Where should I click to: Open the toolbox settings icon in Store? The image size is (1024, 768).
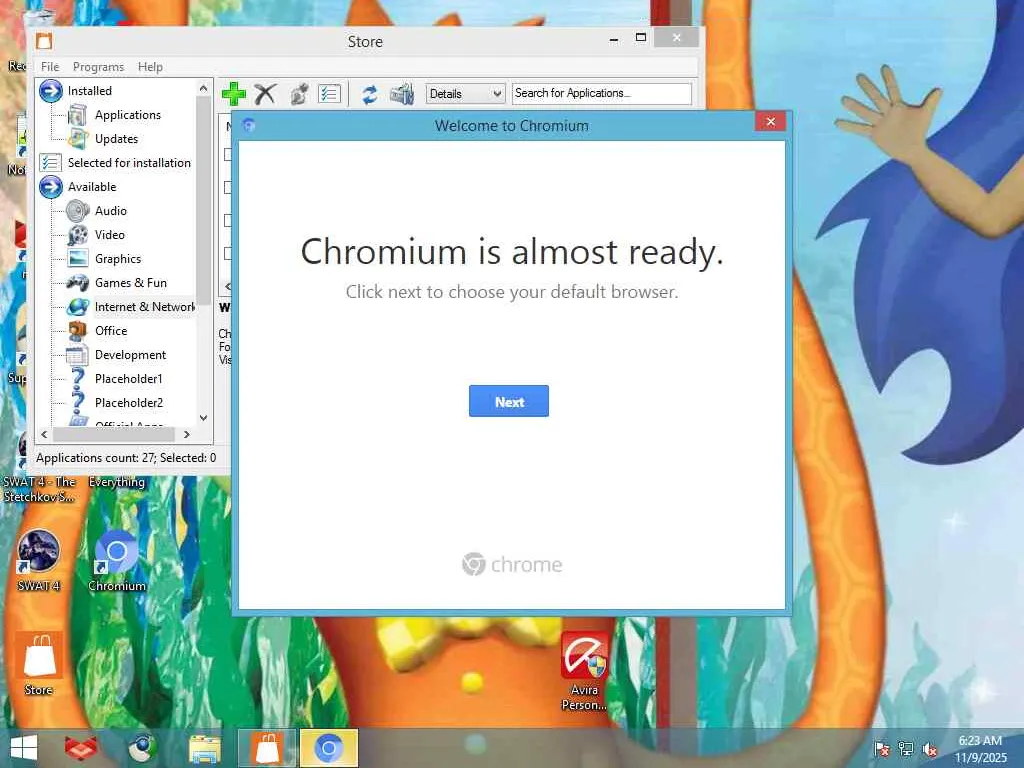pos(402,94)
